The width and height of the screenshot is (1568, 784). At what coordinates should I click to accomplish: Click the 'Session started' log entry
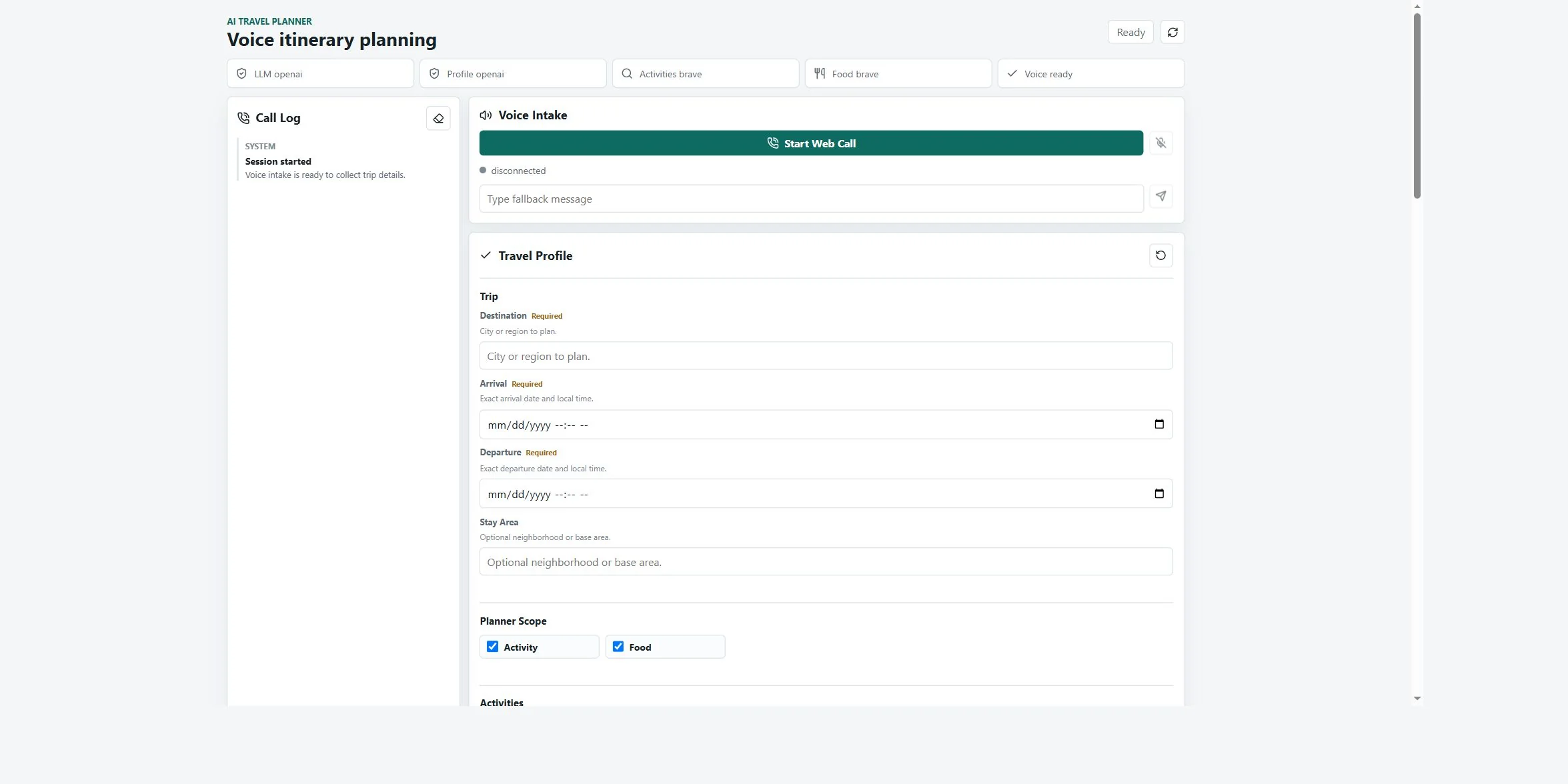[x=278, y=161]
